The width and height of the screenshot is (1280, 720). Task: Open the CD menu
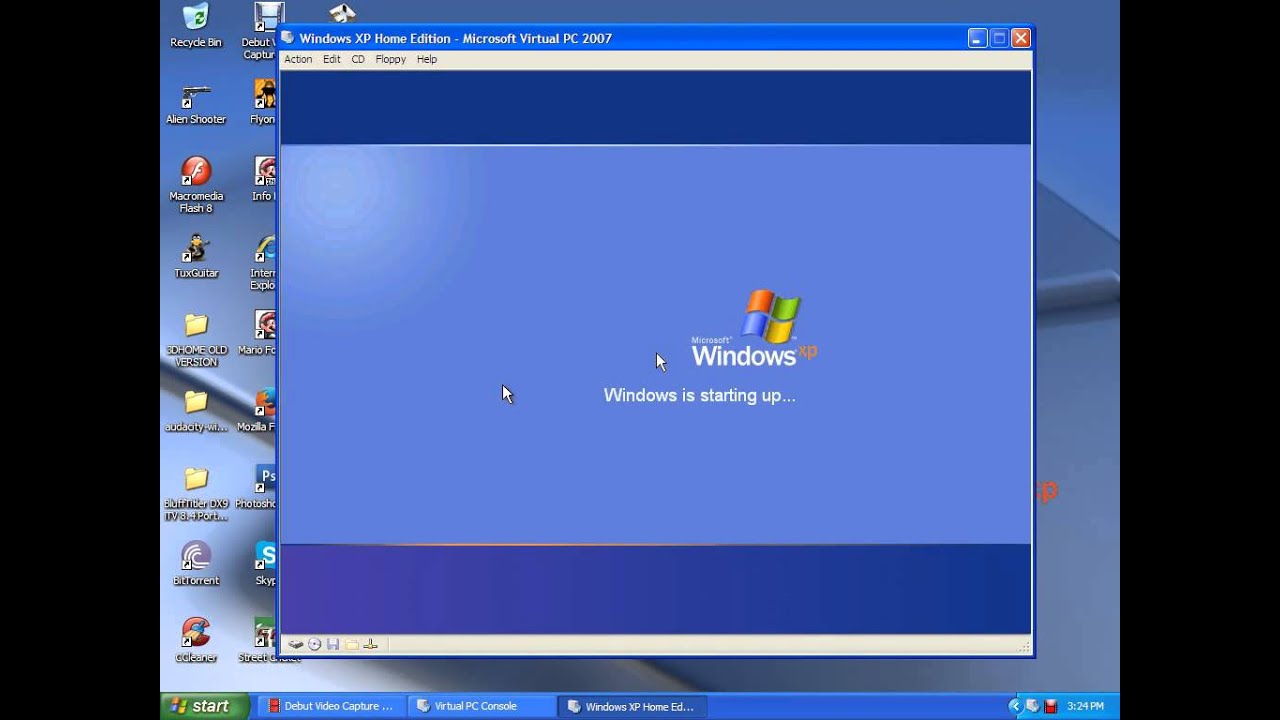358,59
